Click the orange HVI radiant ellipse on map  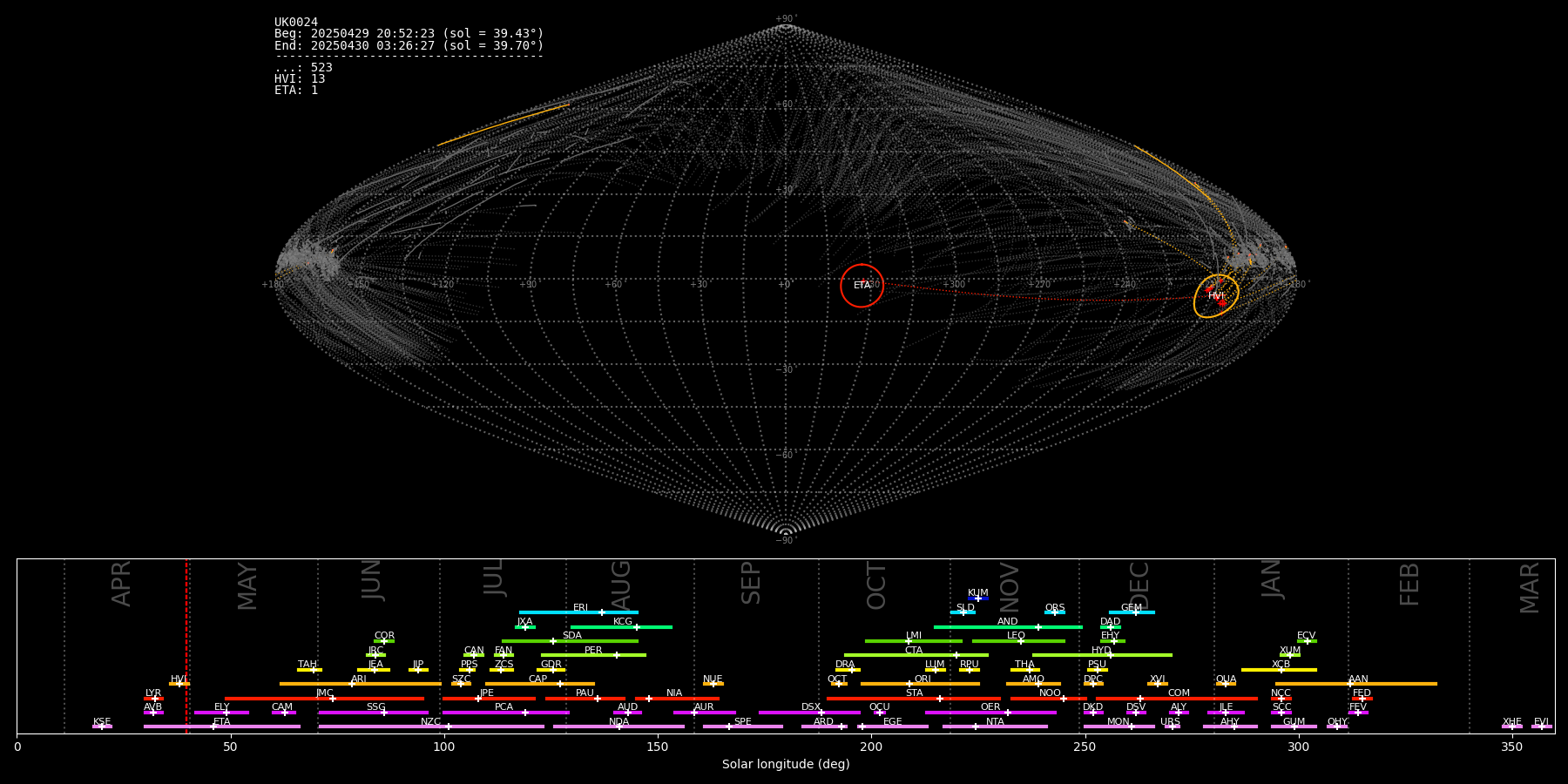[x=1216, y=296]
